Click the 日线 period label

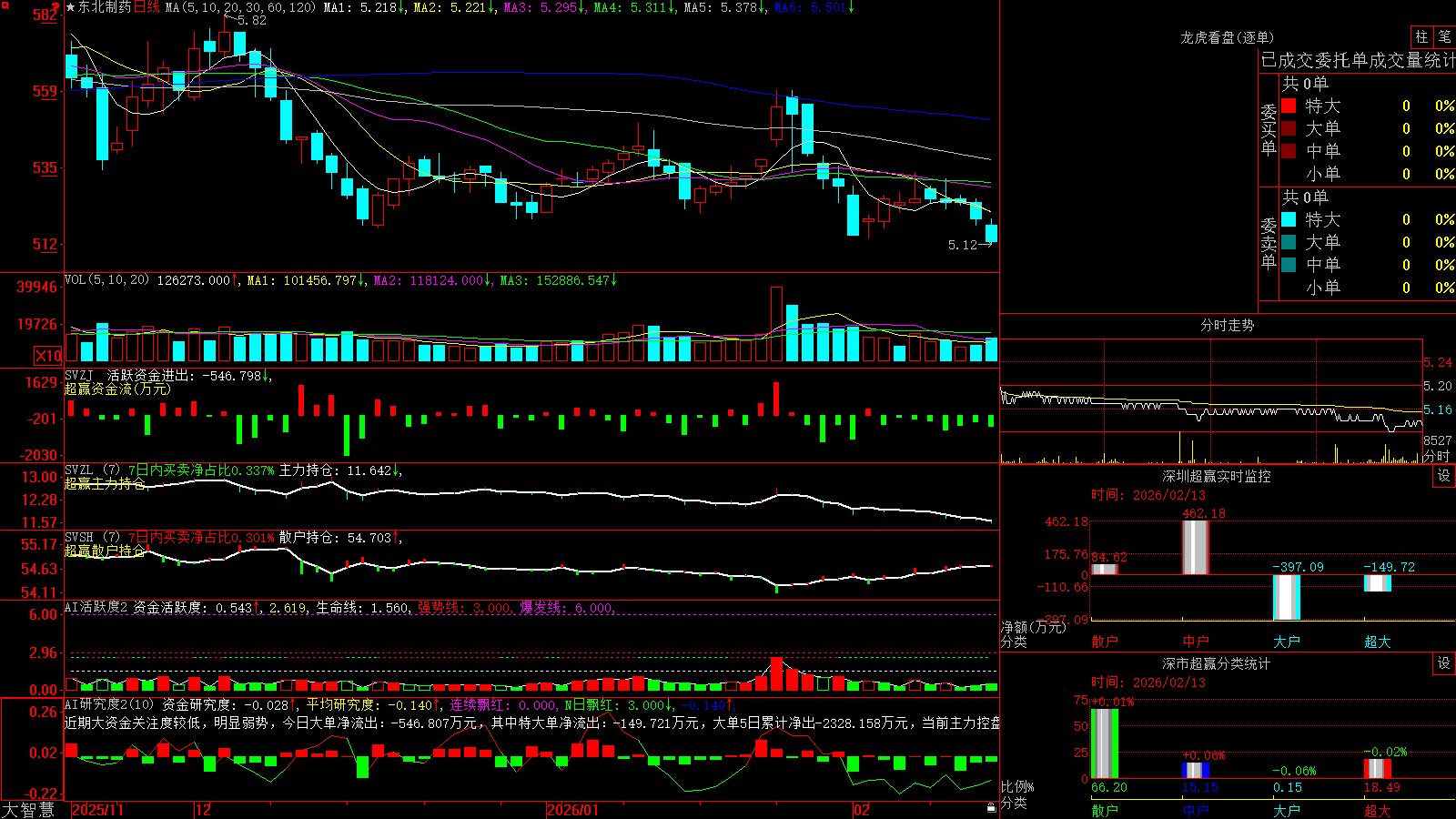point(147,7)
